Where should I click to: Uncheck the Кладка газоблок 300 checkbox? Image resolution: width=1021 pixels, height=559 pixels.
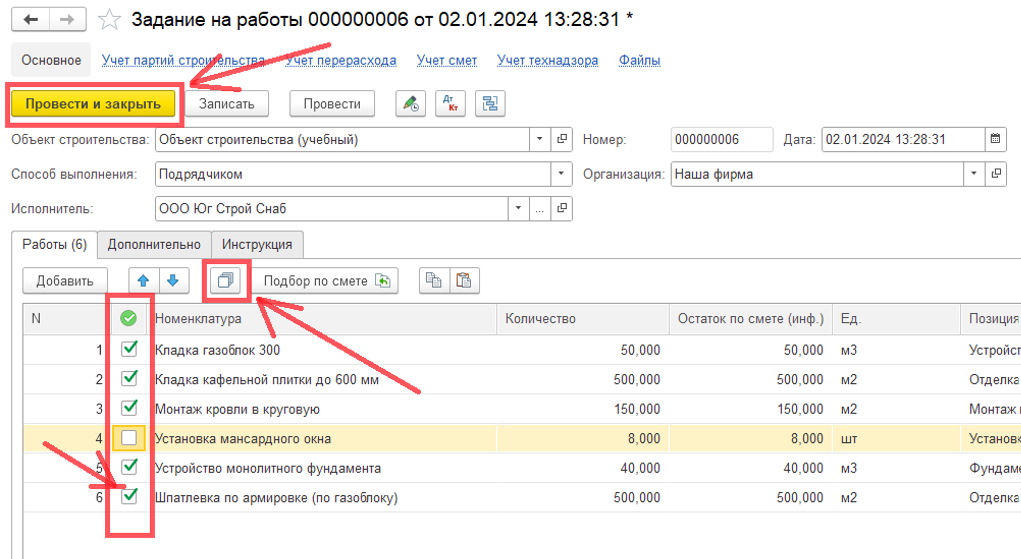pyautogui.click(x=129, y=350)
